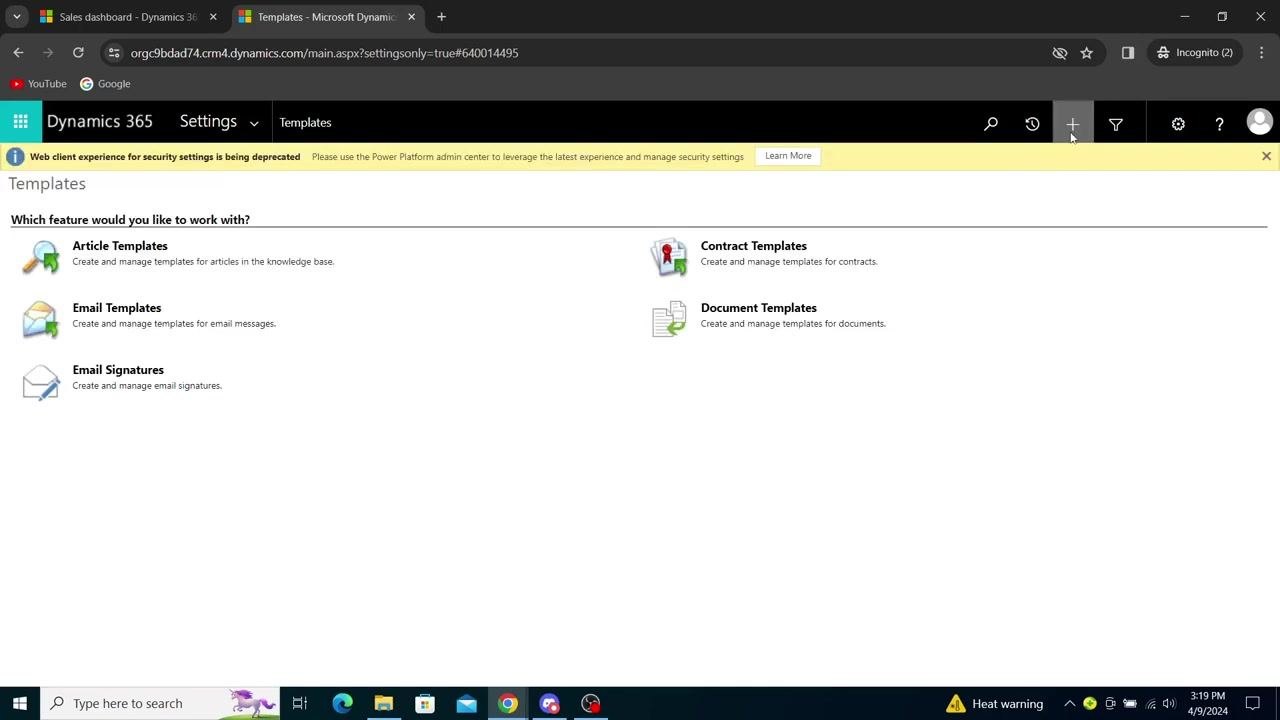Viewport: 1280px width, 720px height.
Task: Click the browser address bar URL
Action: click(x=324, y=53)
